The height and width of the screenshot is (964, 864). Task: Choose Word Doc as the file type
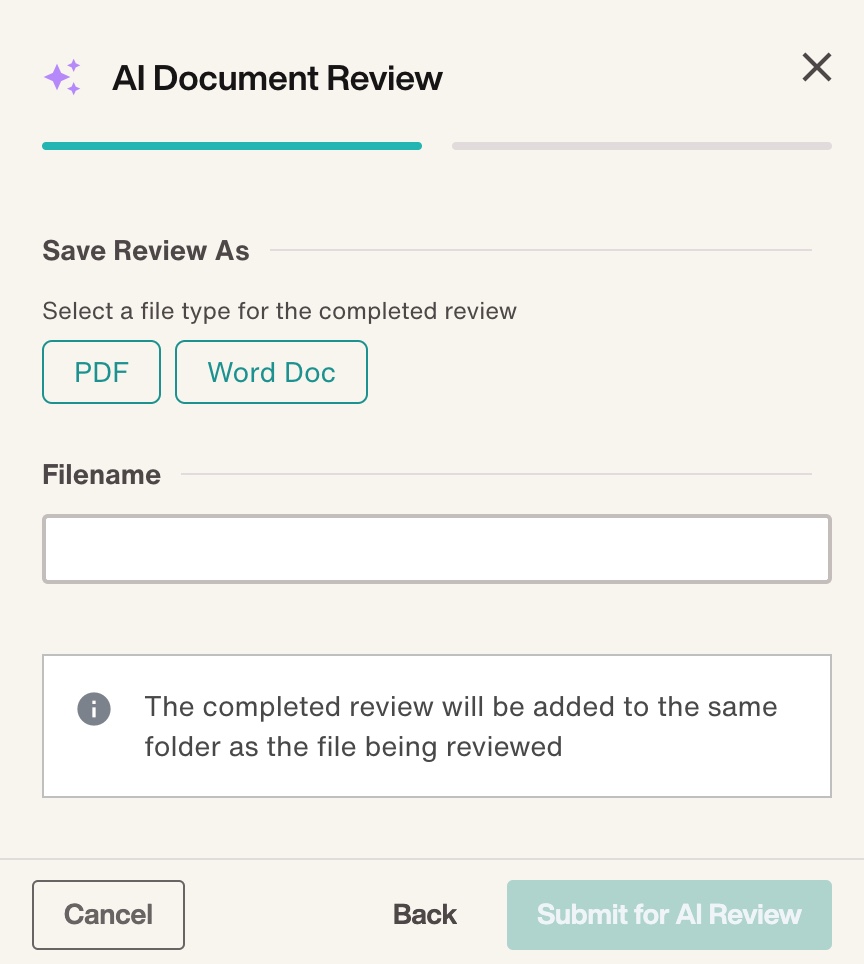[271, 372]
